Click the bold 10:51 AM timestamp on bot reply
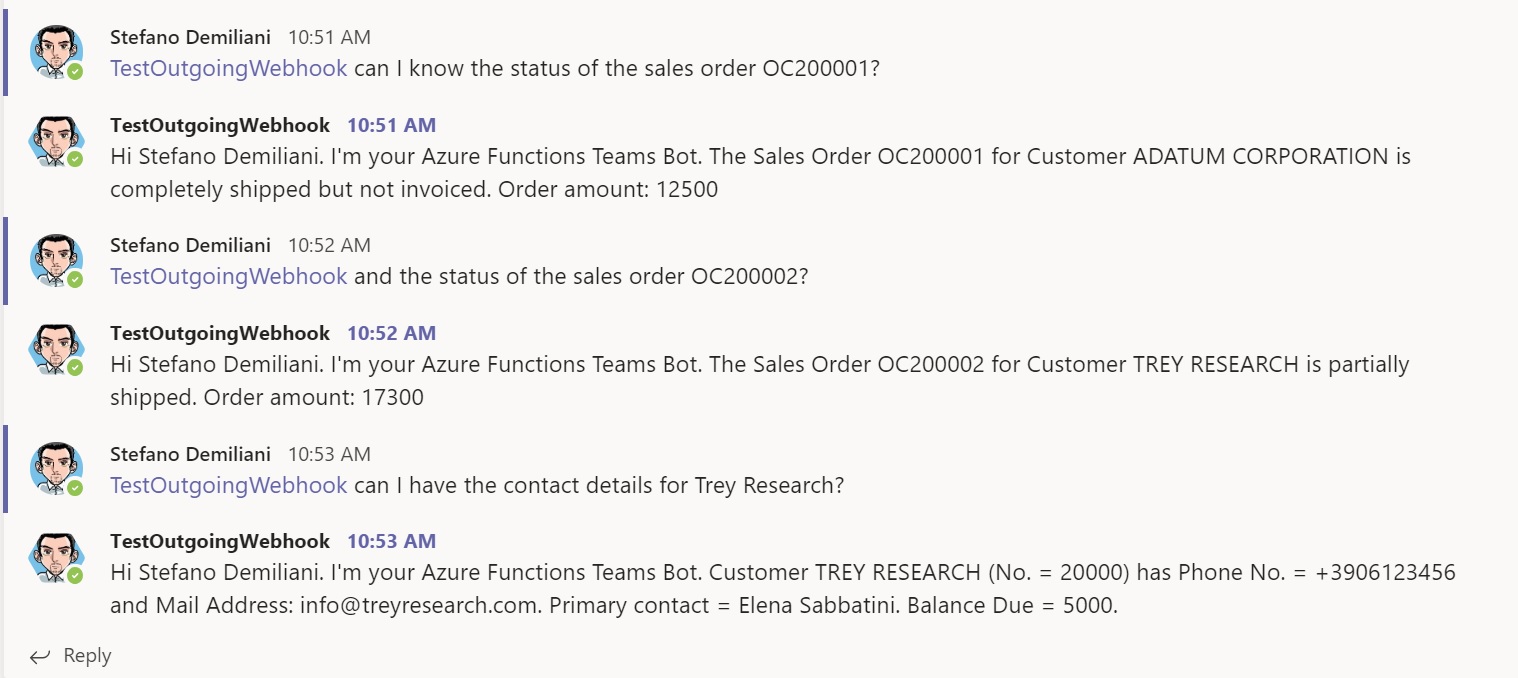The height and width of the screenshot is (678, 1518). tap(391, 125)
